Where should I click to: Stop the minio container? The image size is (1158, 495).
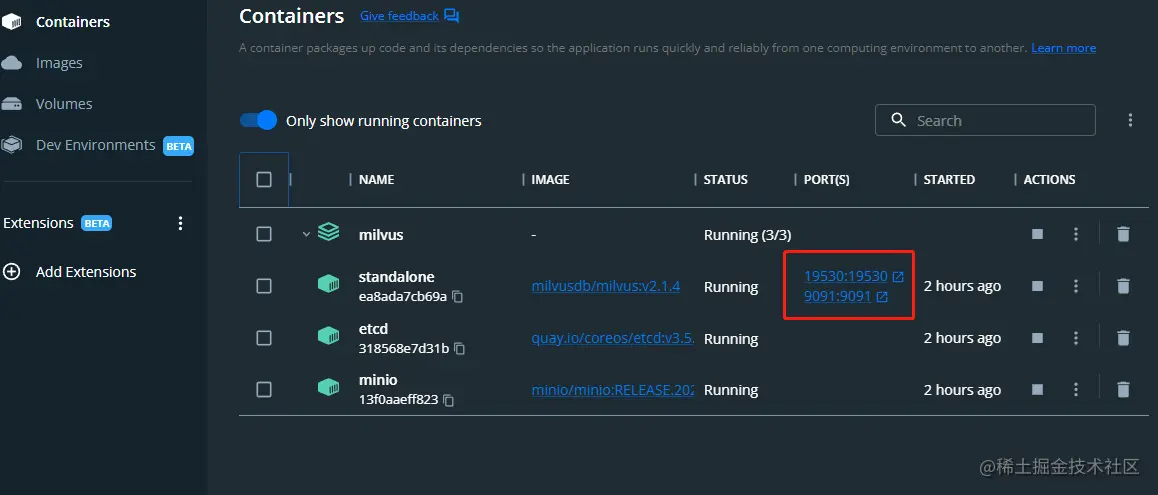click(1038, 389)
